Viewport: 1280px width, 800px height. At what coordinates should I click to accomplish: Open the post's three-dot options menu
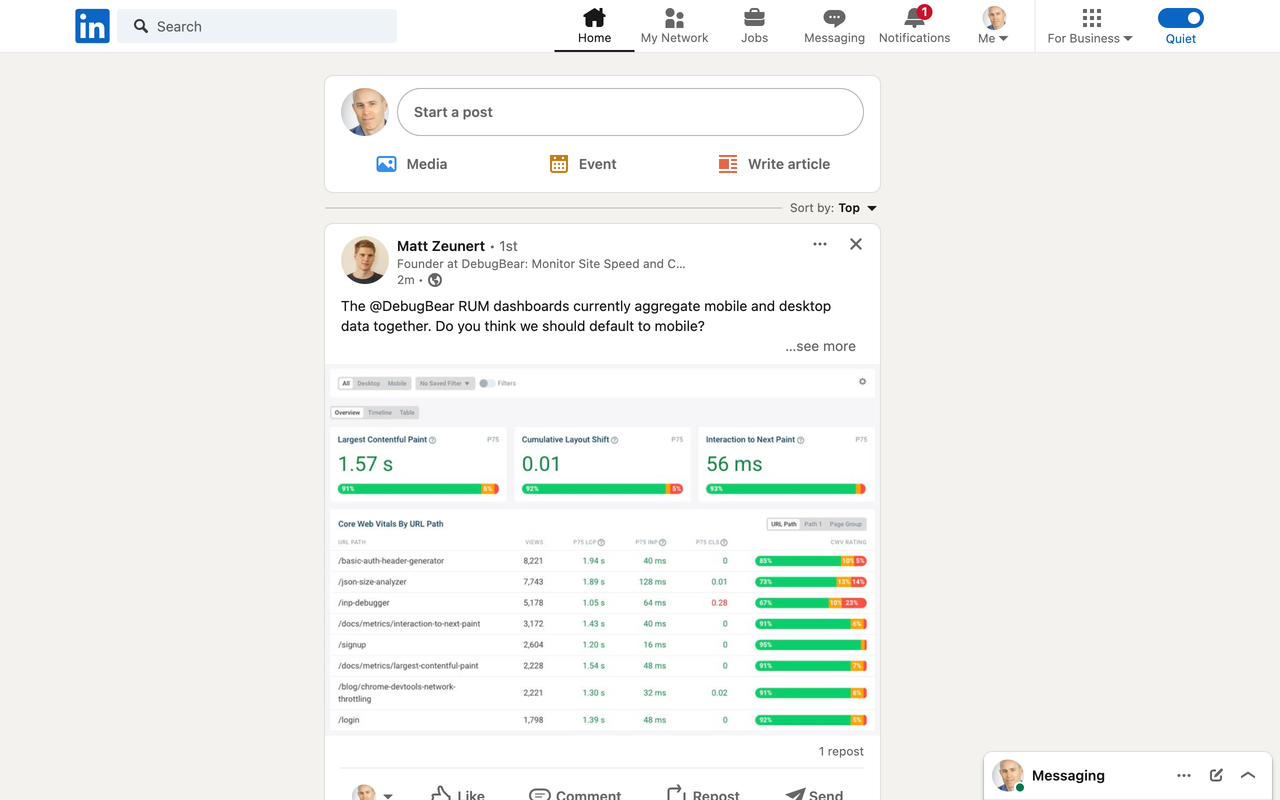(x=820, y=244)
